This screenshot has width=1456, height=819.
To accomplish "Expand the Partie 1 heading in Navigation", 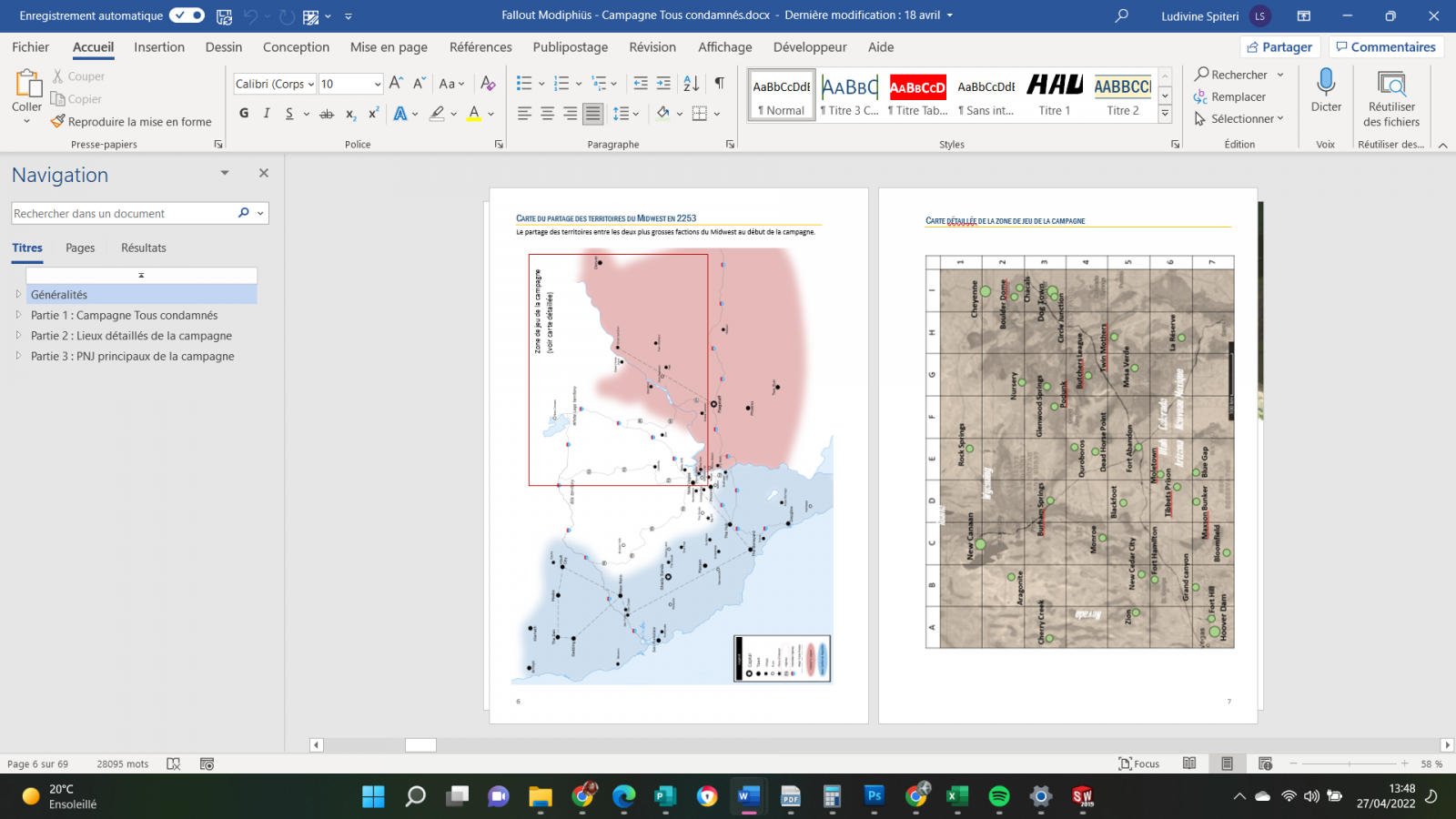I will point(18,315).
